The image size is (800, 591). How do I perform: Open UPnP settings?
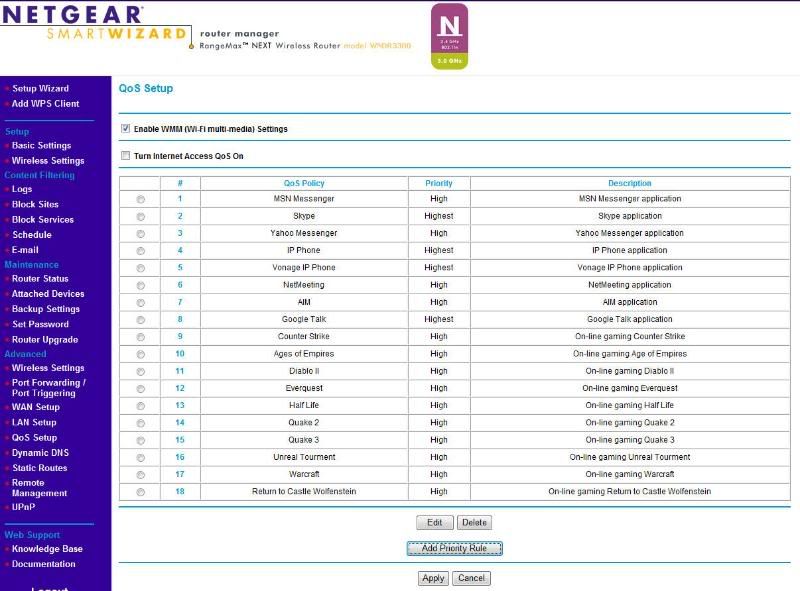(x=23, y=507)
